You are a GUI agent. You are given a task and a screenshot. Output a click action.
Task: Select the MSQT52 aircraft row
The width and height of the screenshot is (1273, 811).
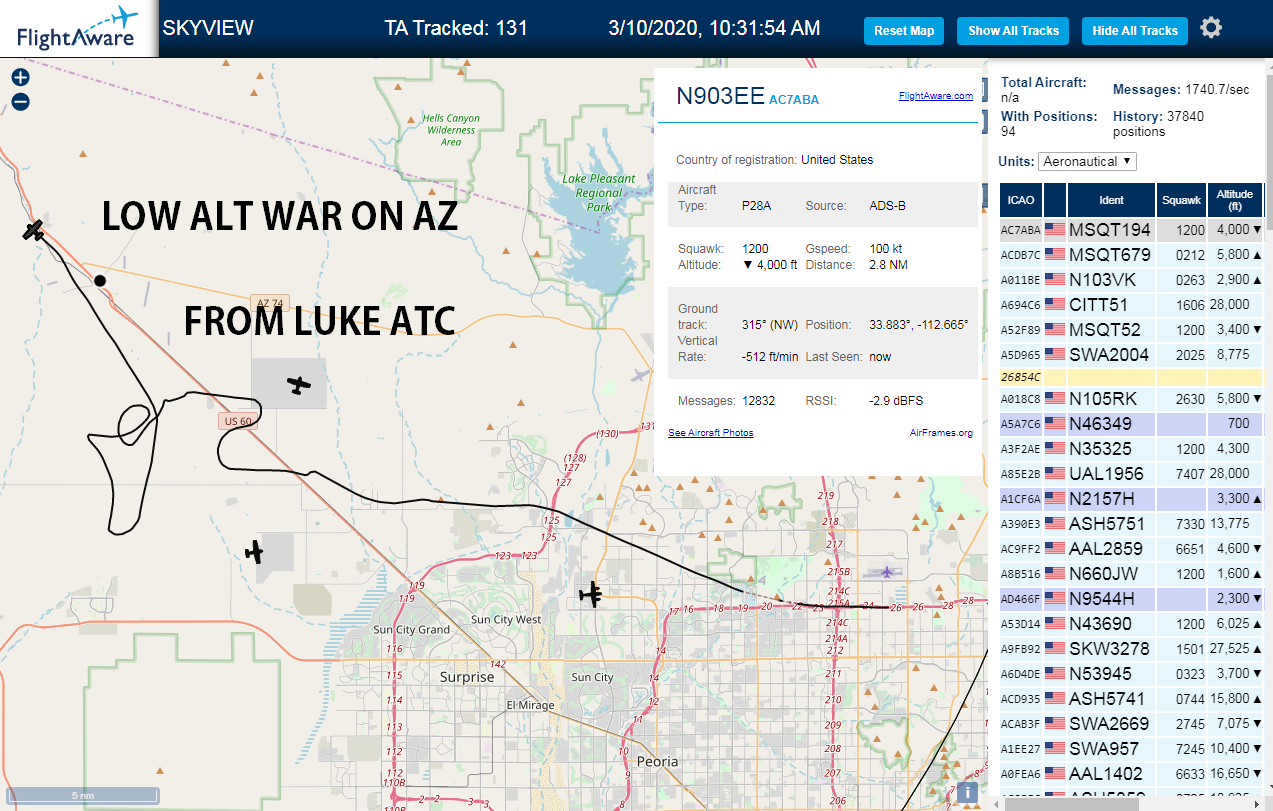[x=1131, y=329]
